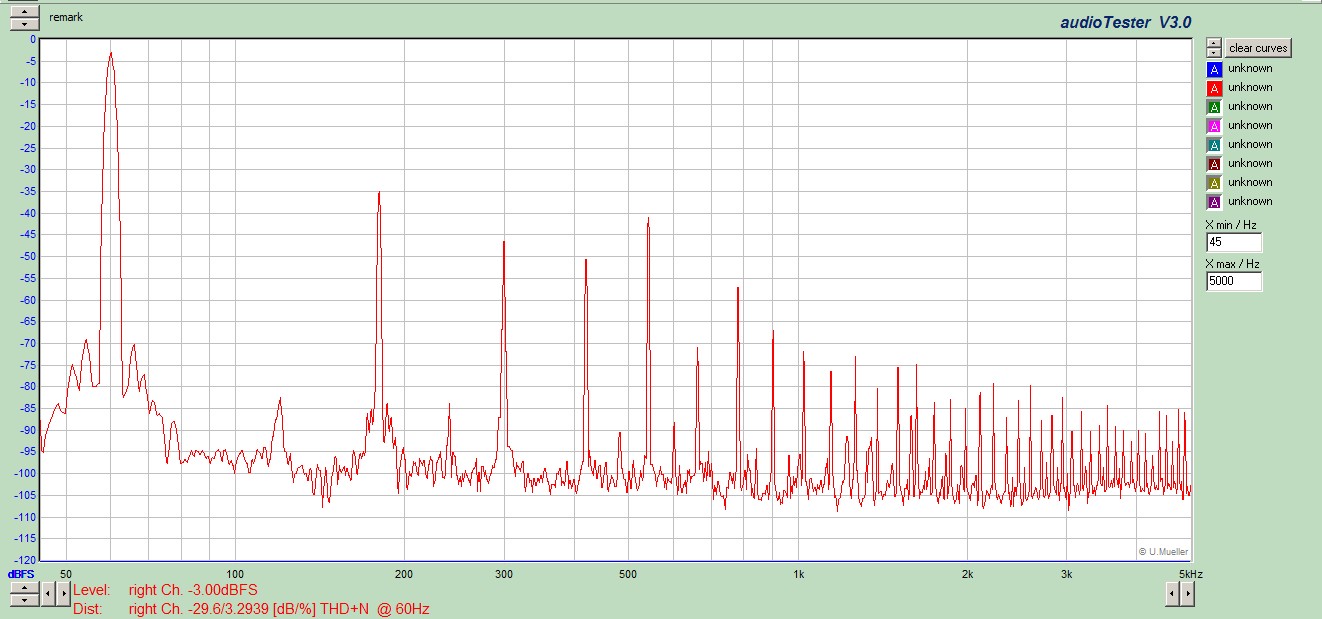This screenshot has height=619, width=1322.
Task: Click the 'clear curves' button
Action: [1258, 48]
